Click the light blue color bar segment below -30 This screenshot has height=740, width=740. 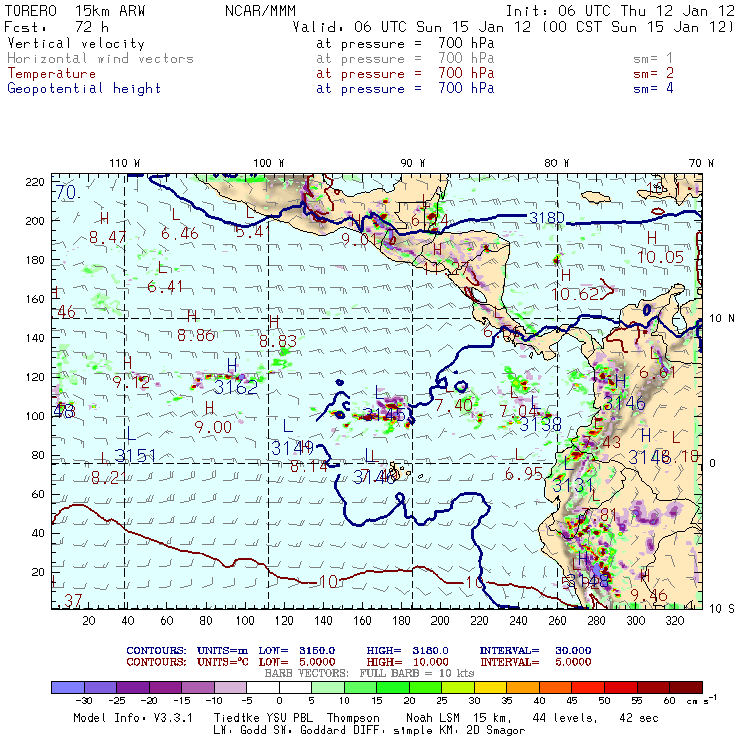click(x=68, y=688)
